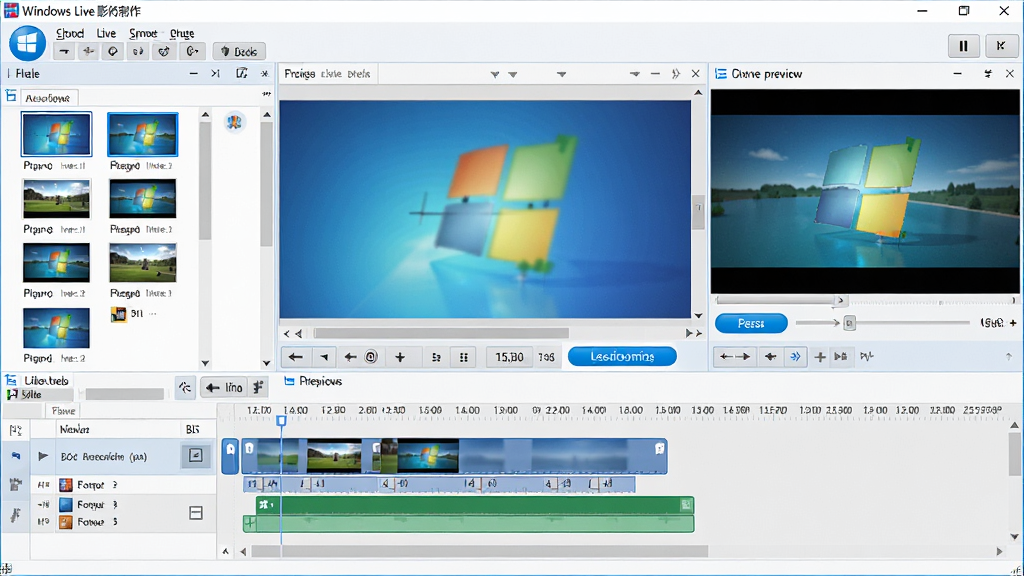Viewport: 1024px width, 576px height.
Task: Click the down arrow of the thumbnail list scrollbar
Action: tap(205, 363)
